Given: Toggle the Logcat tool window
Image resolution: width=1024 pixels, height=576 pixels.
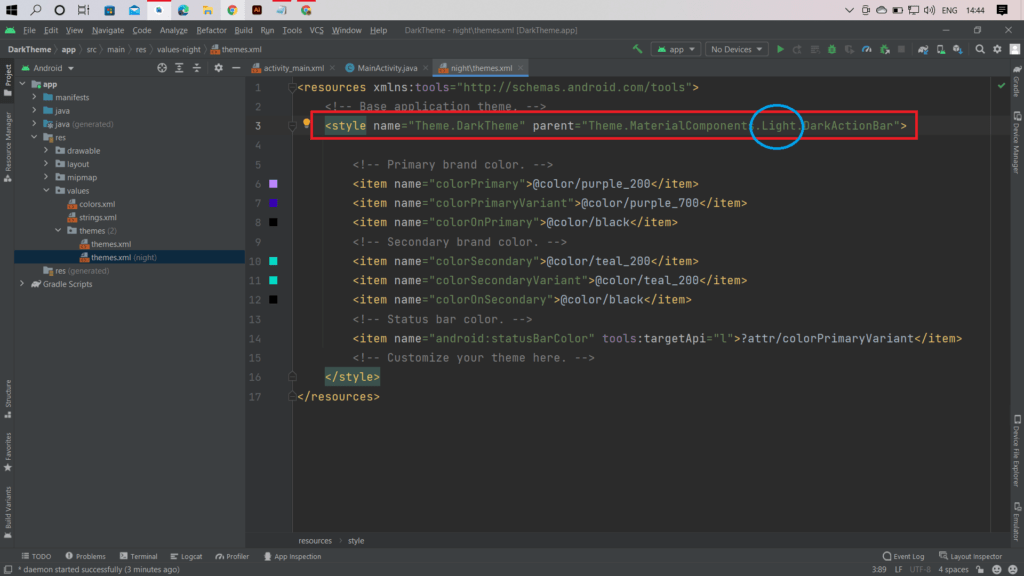Looking at the screenshot, I should click(186, 556).
